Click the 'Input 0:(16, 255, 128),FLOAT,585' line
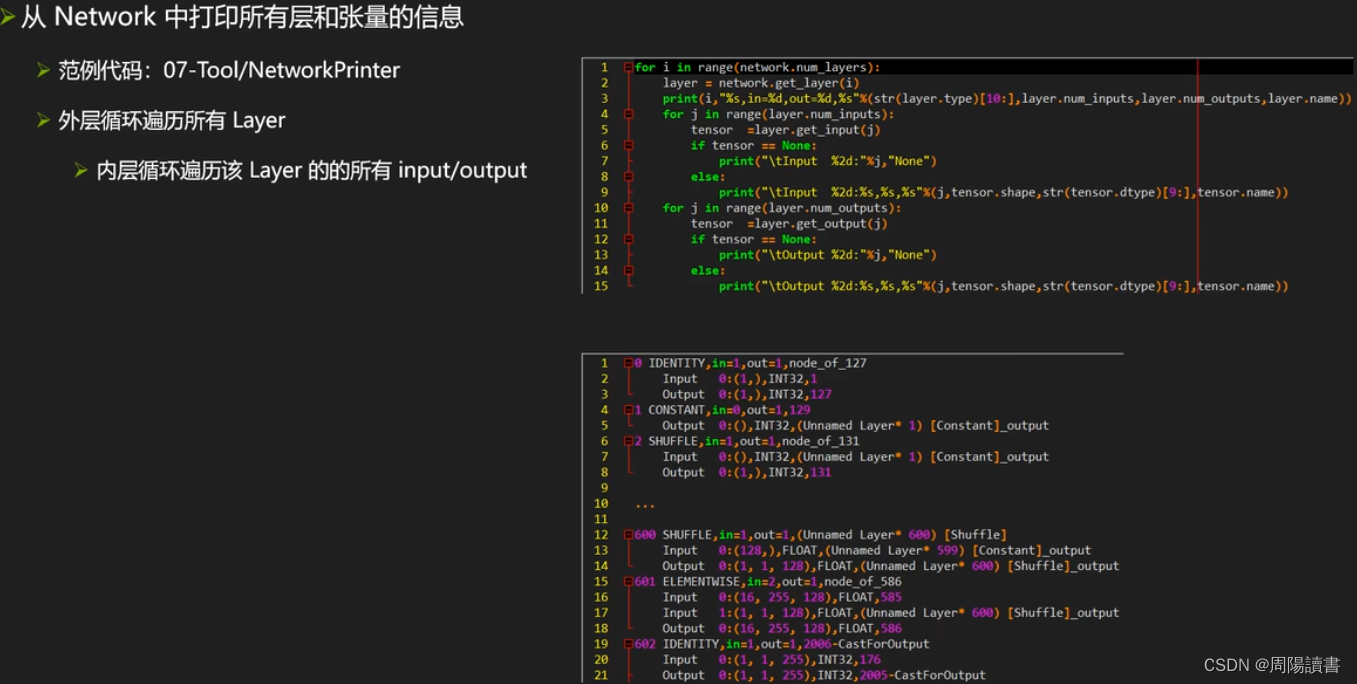Image resolution: width=1357 pixels, height=684 pixels. coord(782,597)
